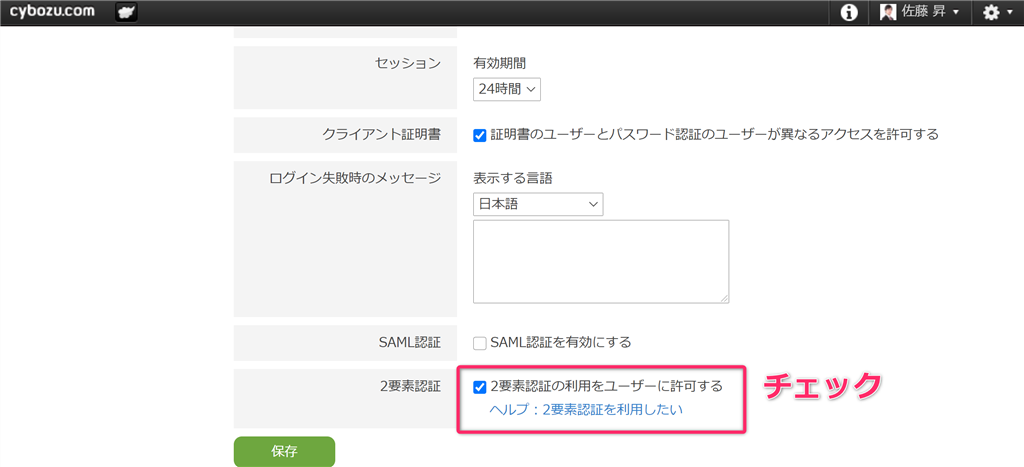Open the information icon in header
Screen dimensions: 1024x467
pos(848,12)
